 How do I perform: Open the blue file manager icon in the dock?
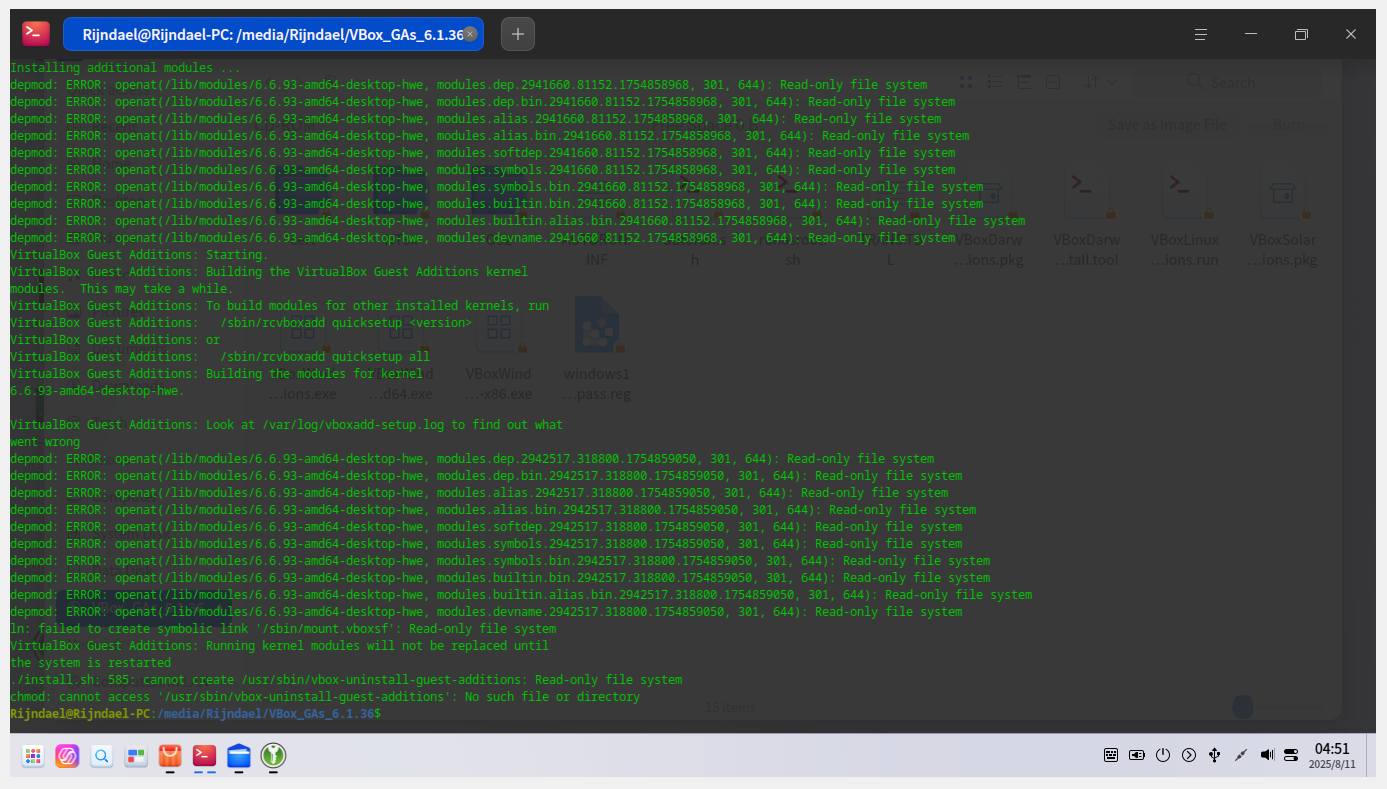(239, 756)
